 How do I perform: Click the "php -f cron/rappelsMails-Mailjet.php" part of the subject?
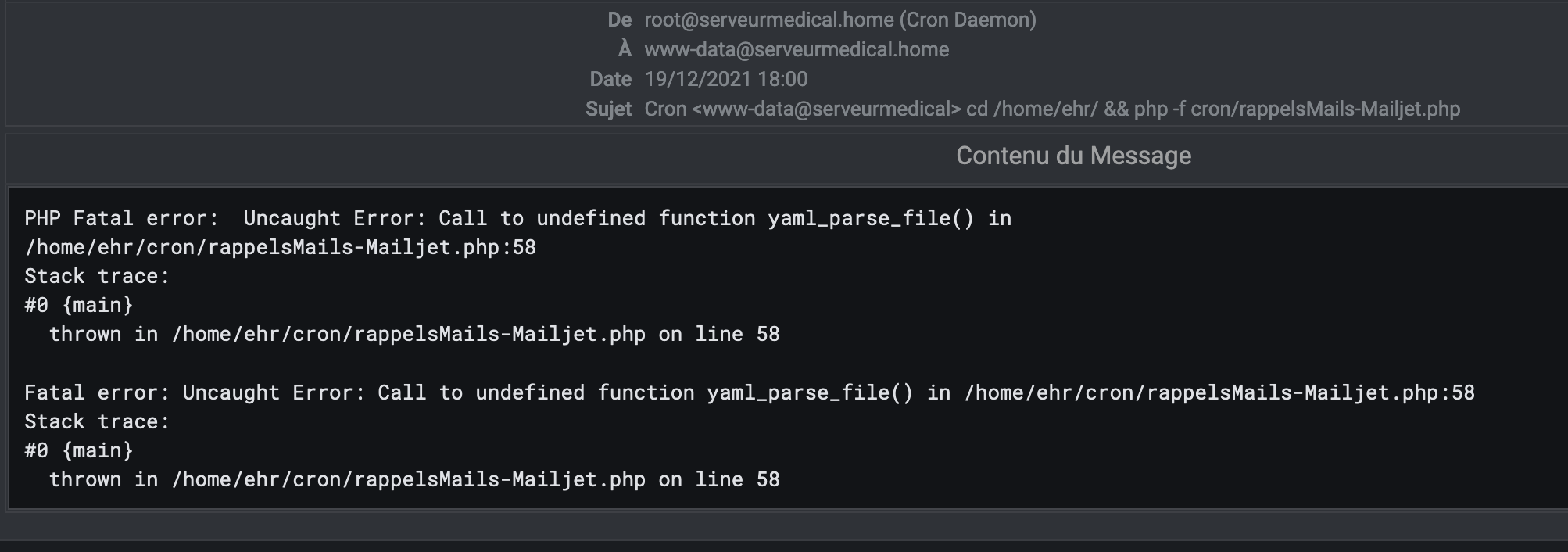pos(1297,109)
